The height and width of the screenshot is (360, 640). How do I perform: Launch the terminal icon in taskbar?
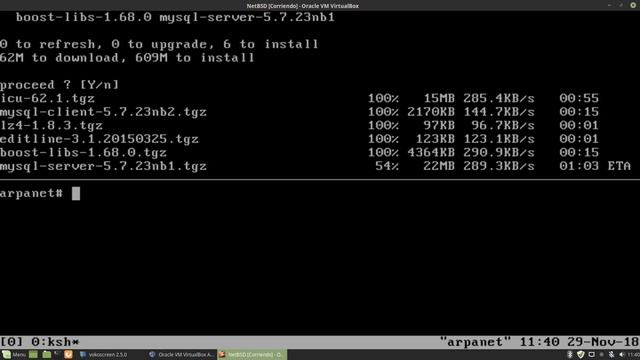click(x=57, y=353)
